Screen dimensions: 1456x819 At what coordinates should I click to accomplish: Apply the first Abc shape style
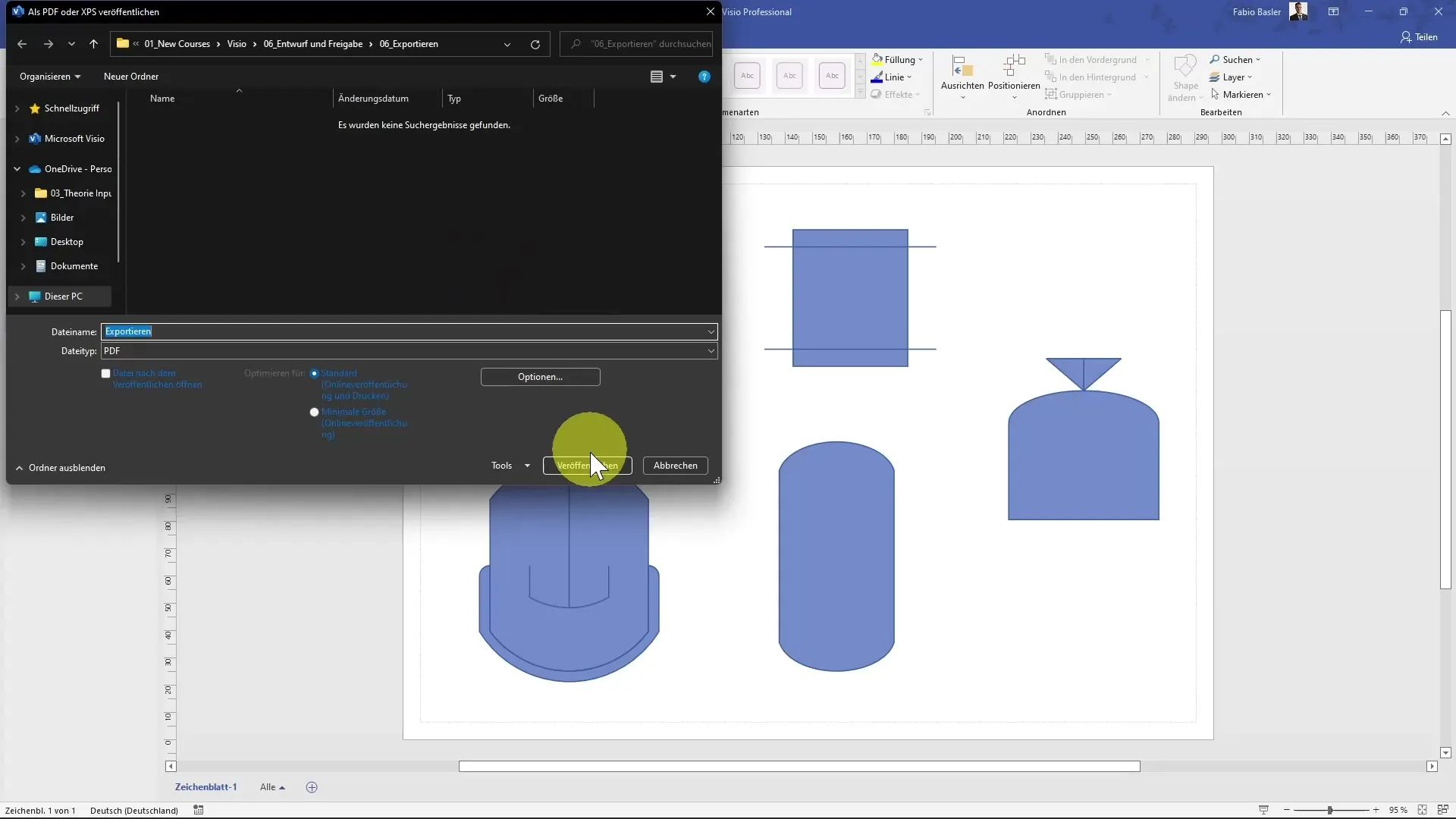[x=747, y=75]
